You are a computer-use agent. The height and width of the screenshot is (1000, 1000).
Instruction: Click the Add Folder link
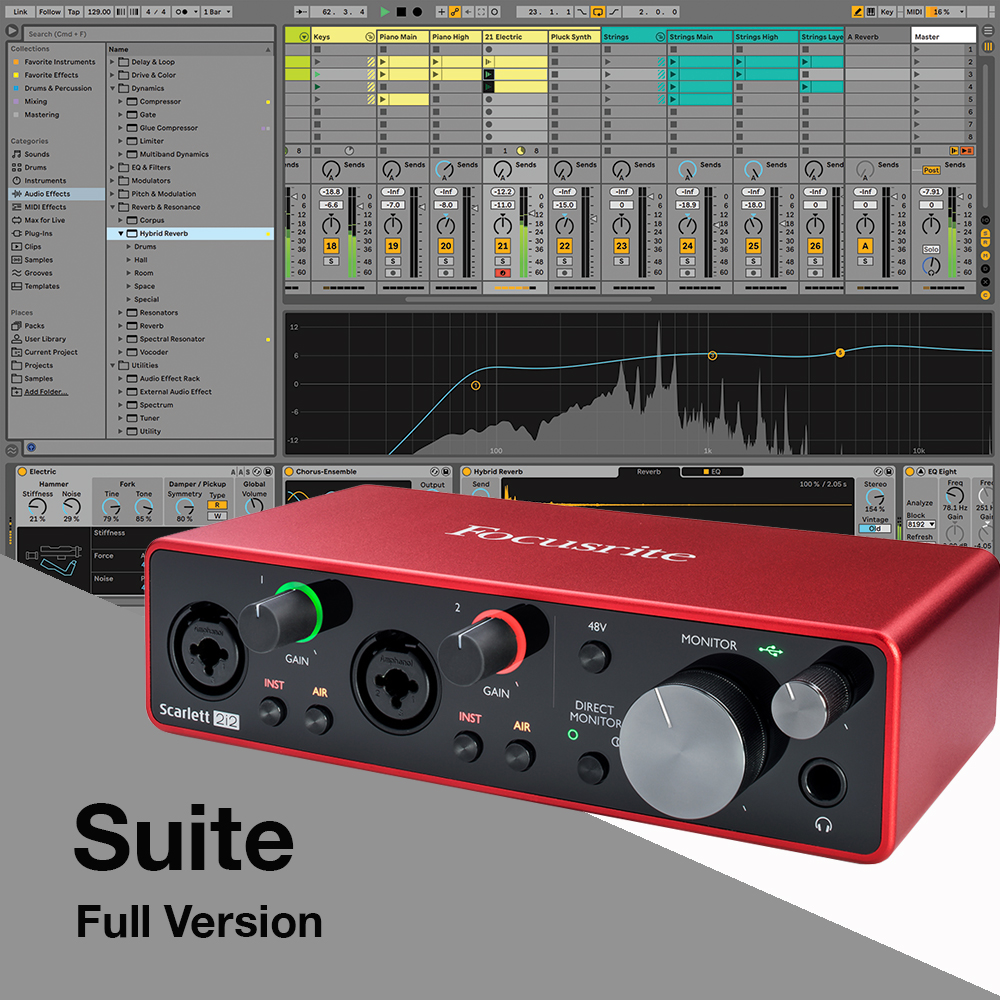pyautogui.click(x=46, y=392)
